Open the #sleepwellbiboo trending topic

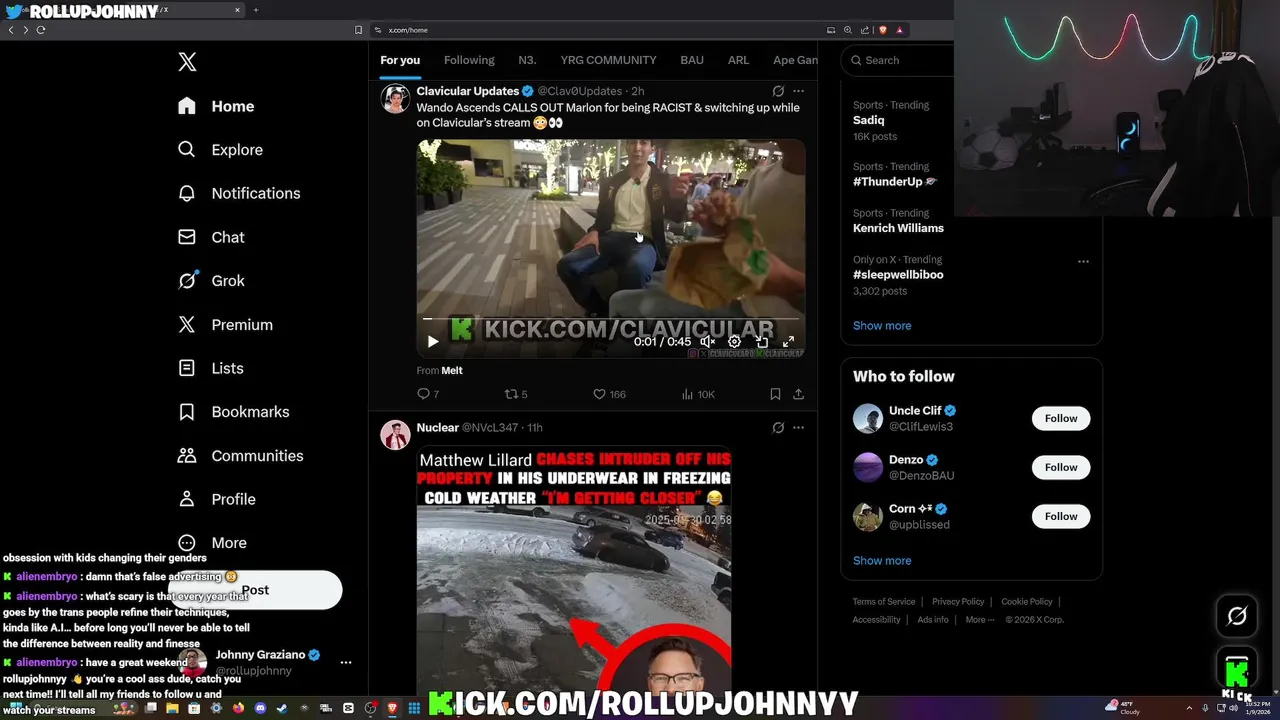point(898,275)
